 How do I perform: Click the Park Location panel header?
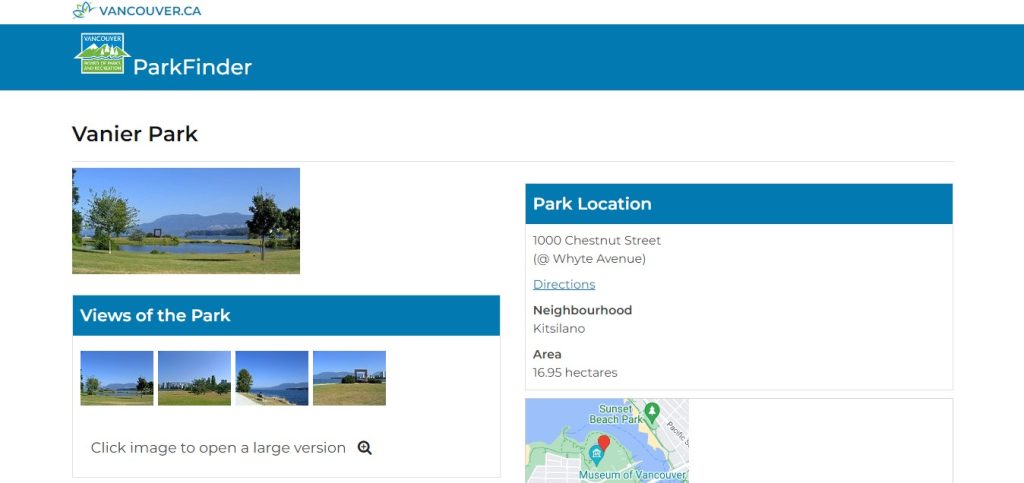pos(738,204)
